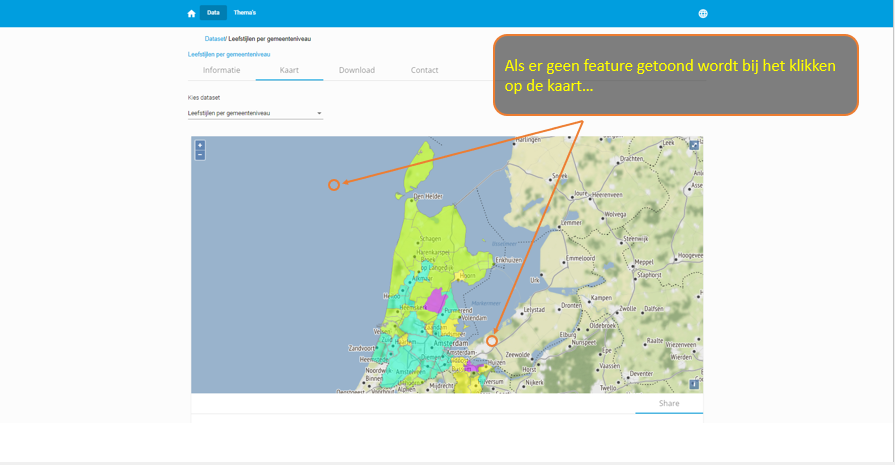
Task: Click the Amsterdam label on map
Action: [451, 343]
